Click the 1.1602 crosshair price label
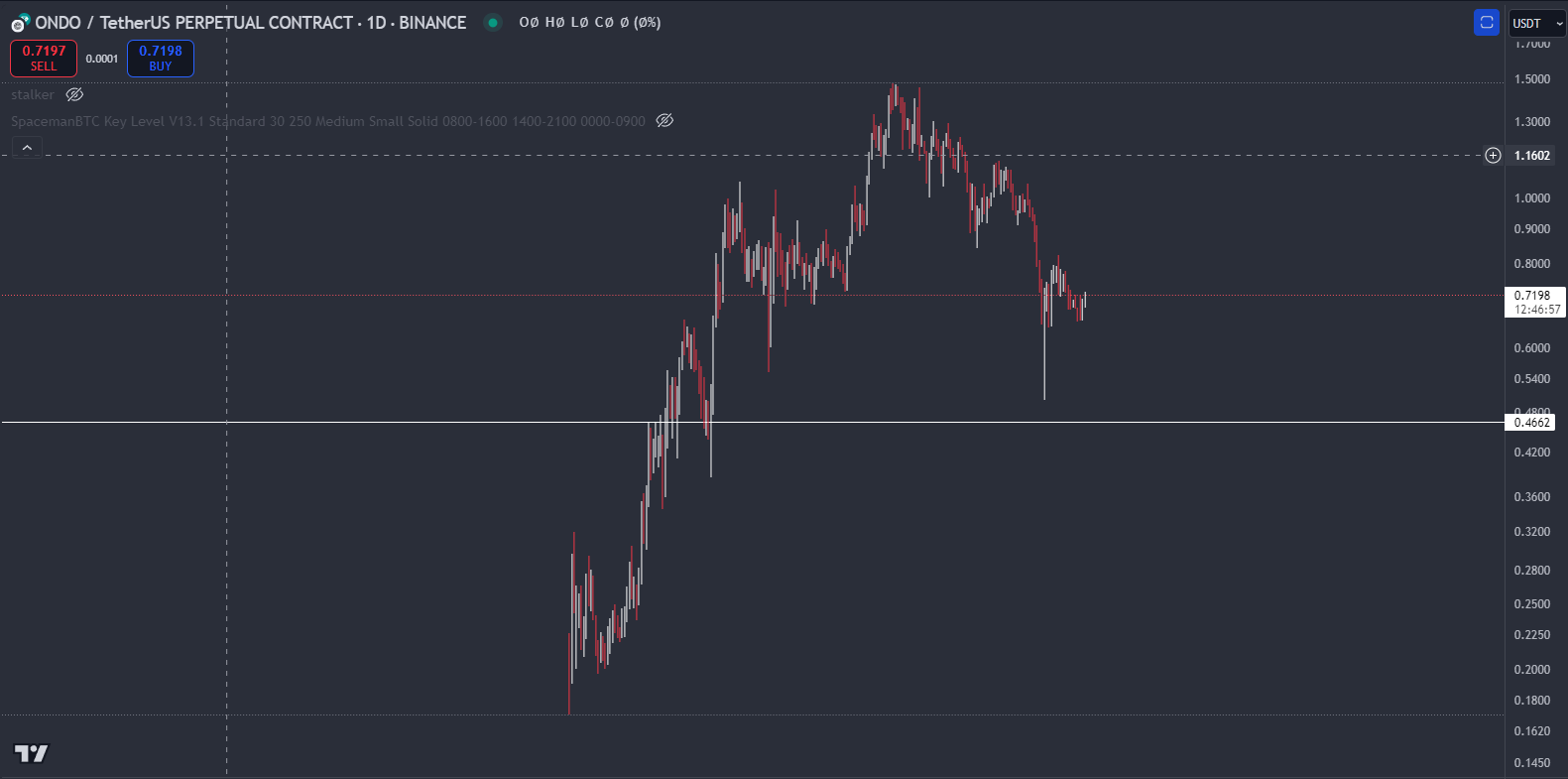The height and width of the screenshot is (779, 1568). (x=1532, y=156)
